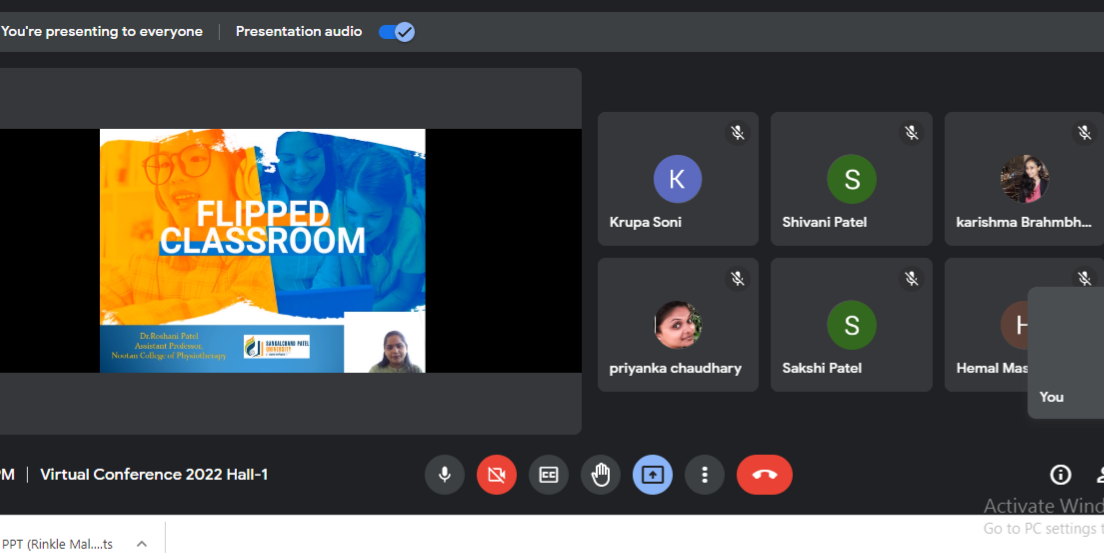Expand the downloaded PPT file chevron menu

tap(142, 544)
